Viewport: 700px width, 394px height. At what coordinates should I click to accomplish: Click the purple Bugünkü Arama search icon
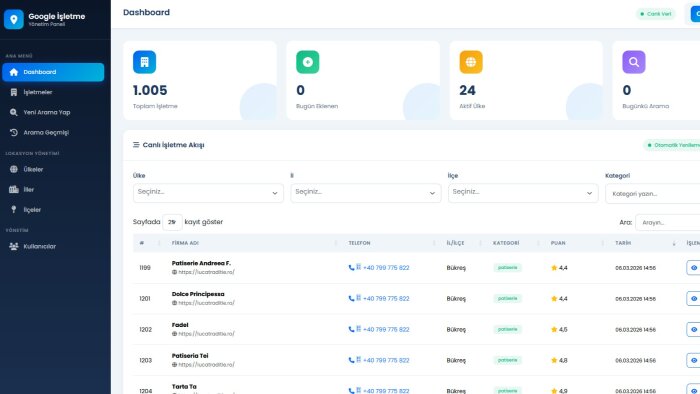point(634,62)
